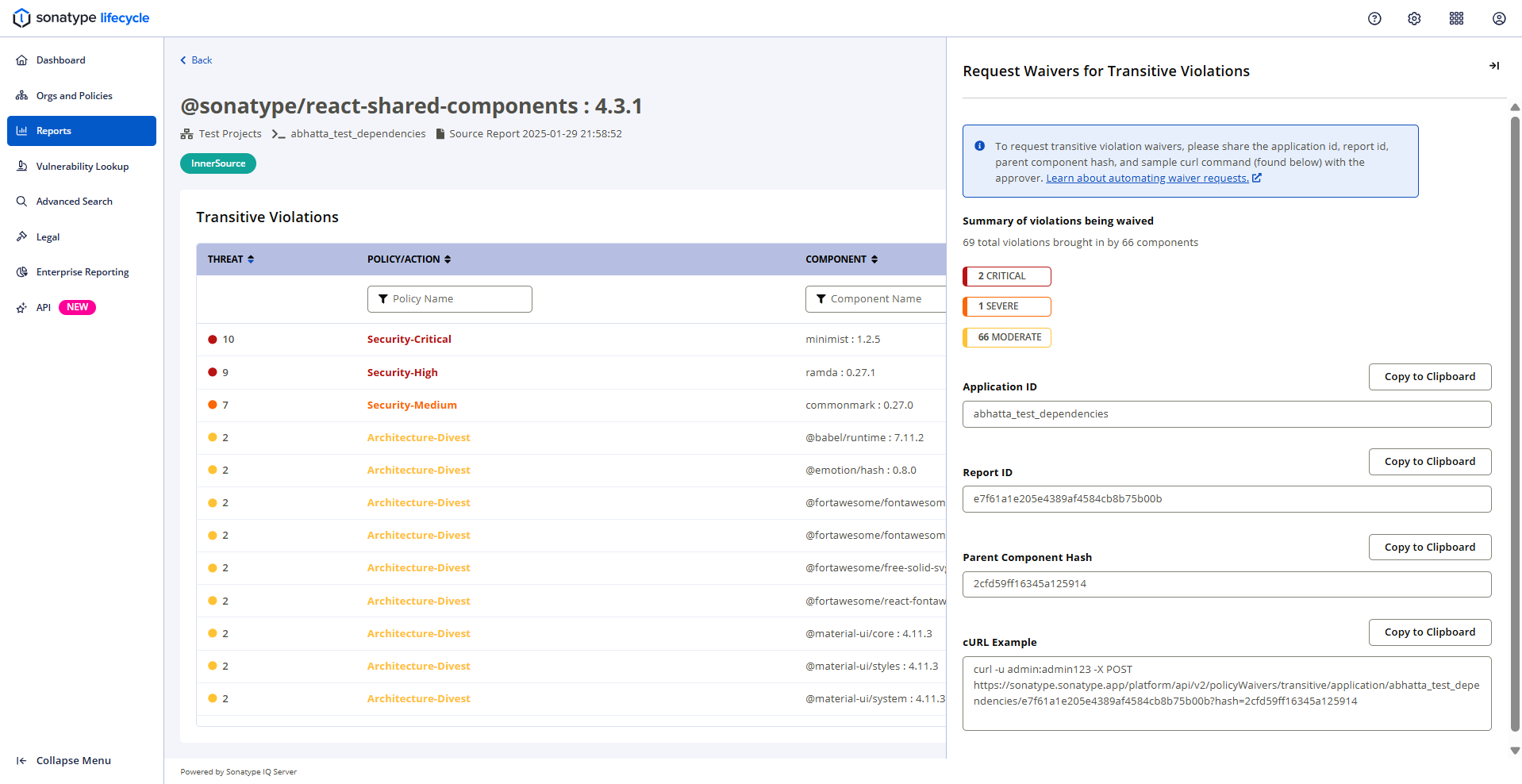The image size is (1522, 784).
Task: Click the Component Name filter field
Action: coord(876,299)
